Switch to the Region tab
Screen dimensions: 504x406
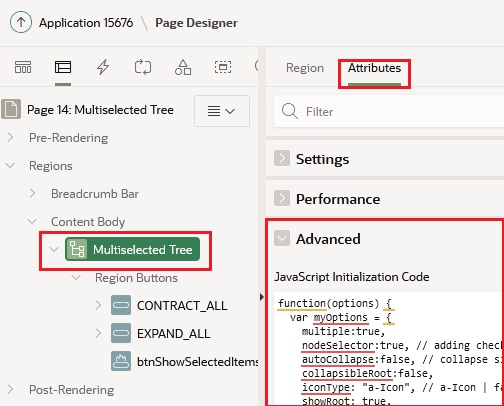[x=305, y=68]
